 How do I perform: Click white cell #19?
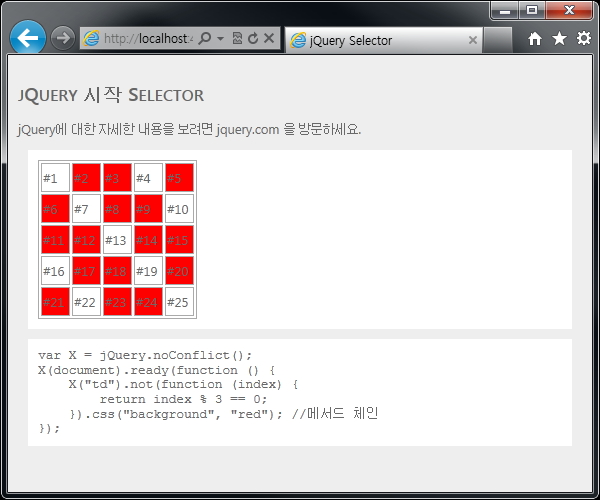point(148,270)
